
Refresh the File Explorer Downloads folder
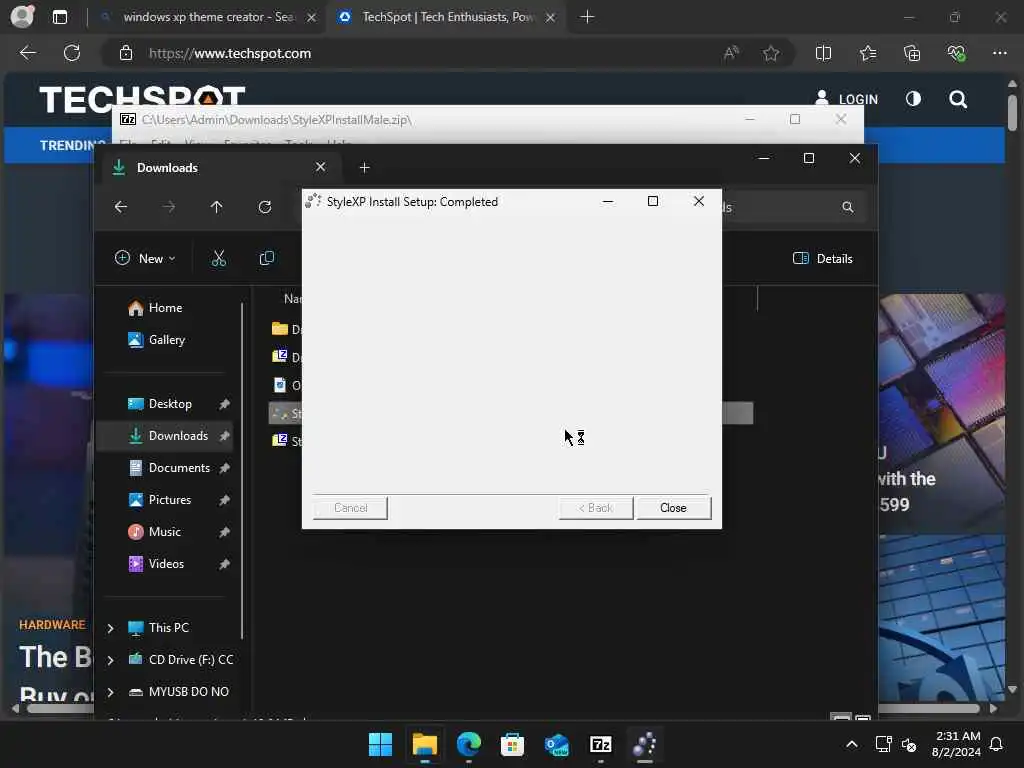[x=264, y=207]
